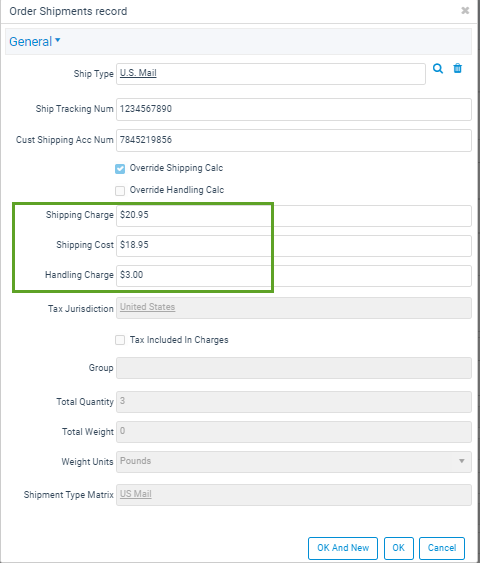Click the OK And New button

pyautogui.click(x=343, y=548)
